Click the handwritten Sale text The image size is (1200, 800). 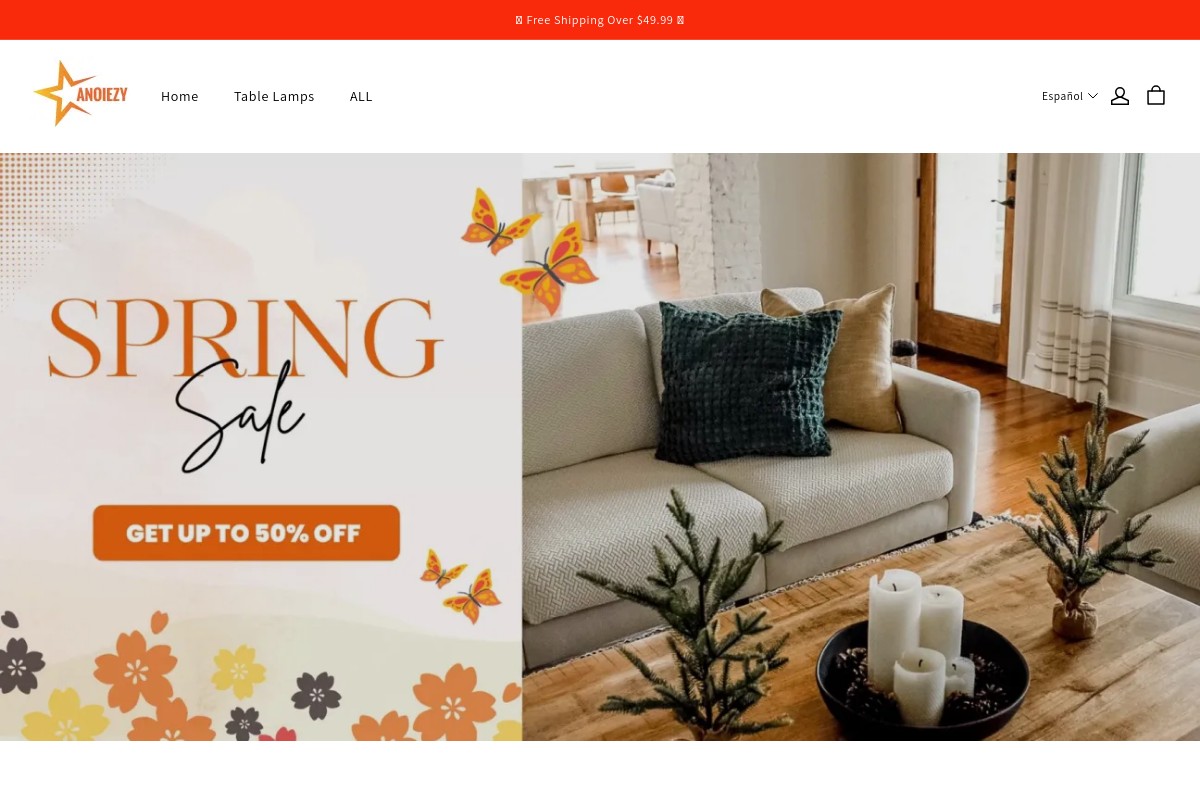coord(240,417)
